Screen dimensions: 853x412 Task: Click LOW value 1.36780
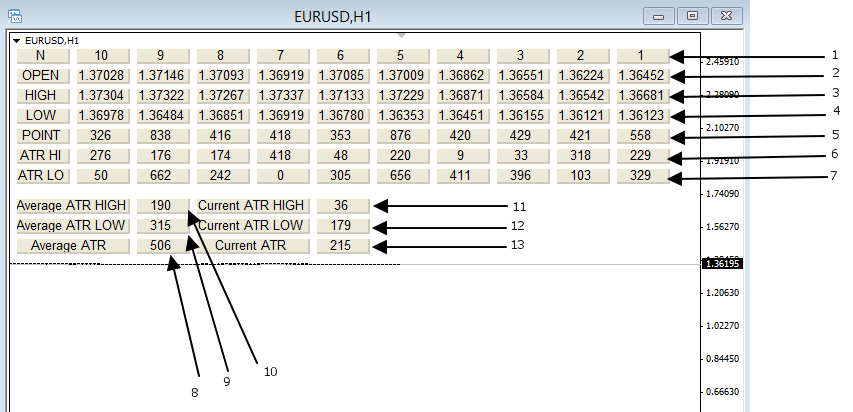click(x=343, y=116)
